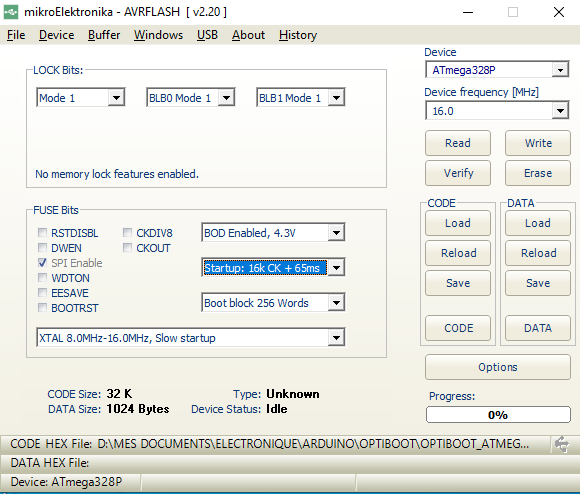The width and height of the screenshot is (580, 494).
Task: Open the Device ATmega328P dropdown
Action: pyautogui.click(x=497, y=70)
